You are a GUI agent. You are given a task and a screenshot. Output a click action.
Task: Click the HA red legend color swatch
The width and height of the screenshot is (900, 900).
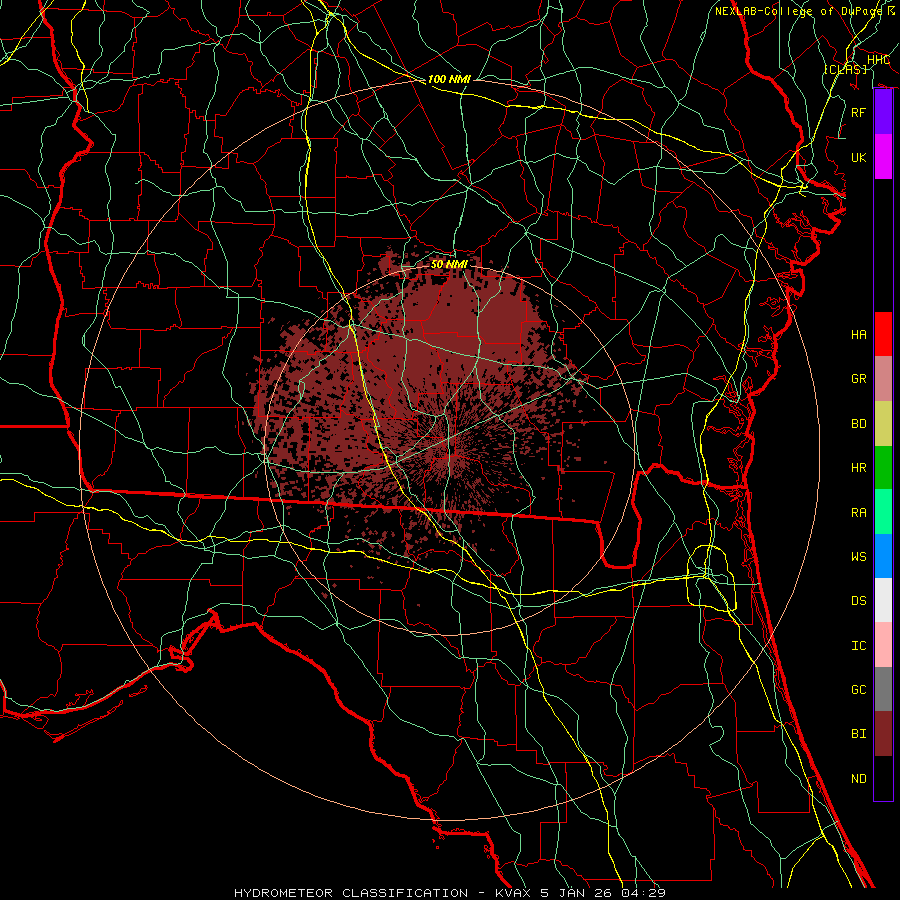(883, 334)
